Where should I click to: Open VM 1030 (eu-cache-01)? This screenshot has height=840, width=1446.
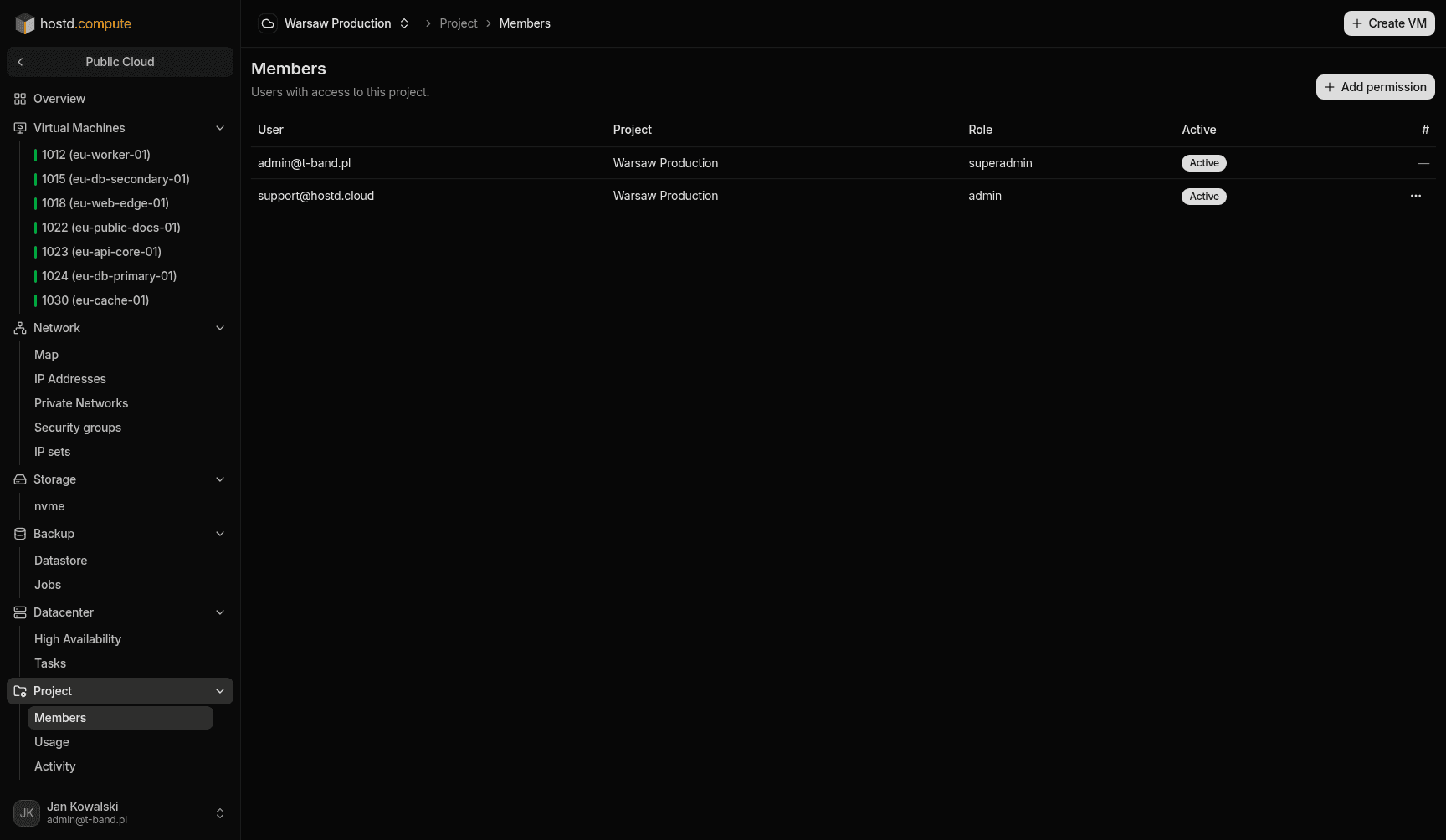(120, 300)
